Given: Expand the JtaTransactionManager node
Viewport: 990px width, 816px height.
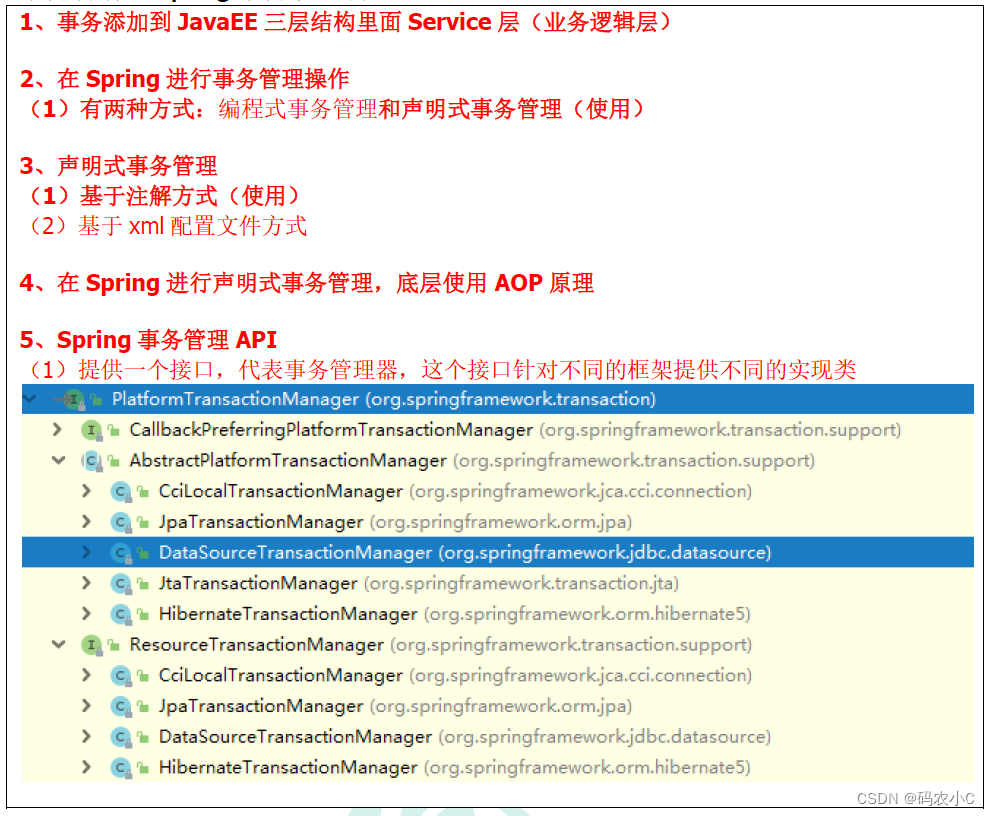Looking at the screenshot, I should (86, 583).
